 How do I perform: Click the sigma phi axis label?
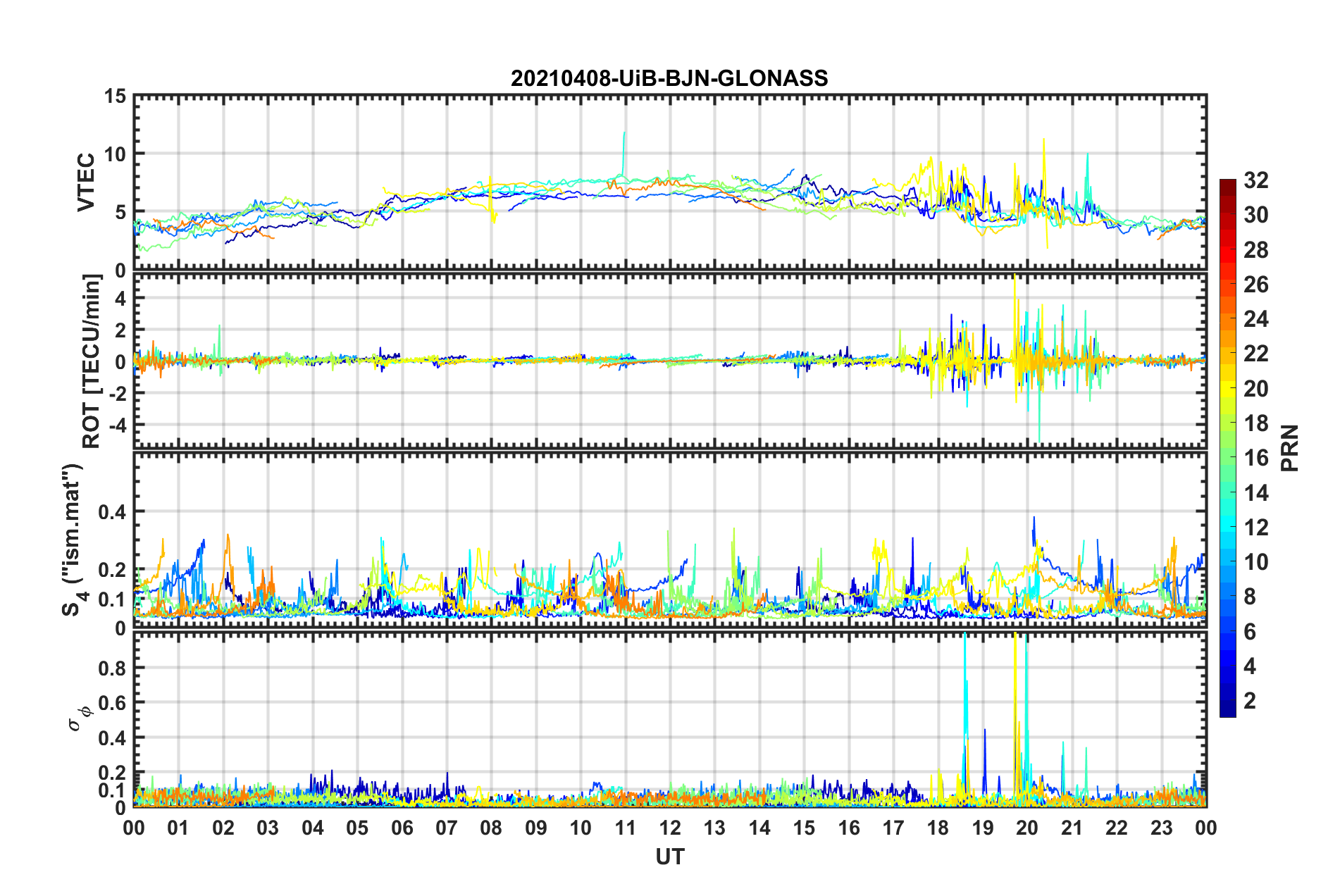pyautogui.click(x=80, y=719)
